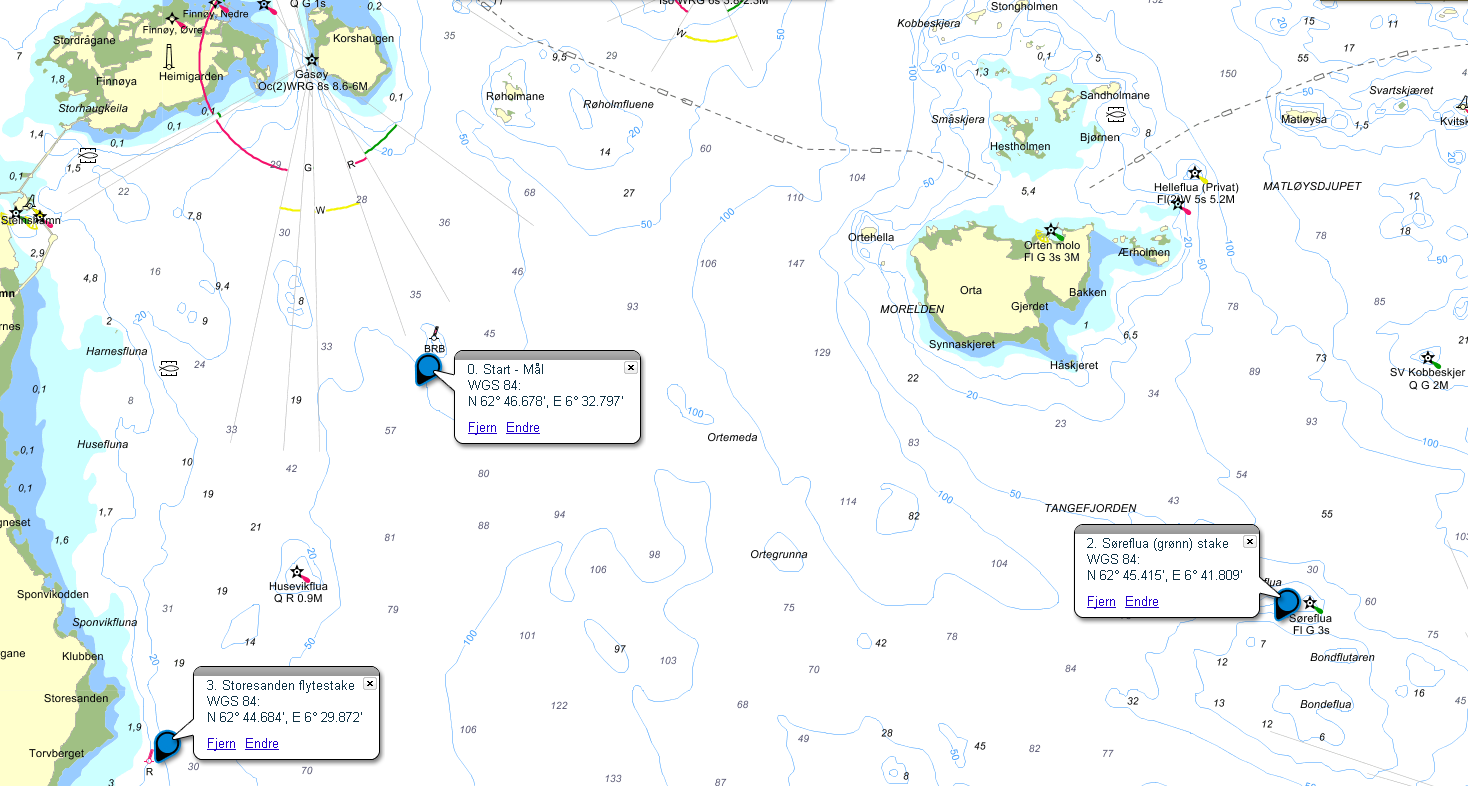Click Fjern in the Storesanden flytestake popup
The width and height of the screenshot is (1468, 786).
click(x=221, y=743)
